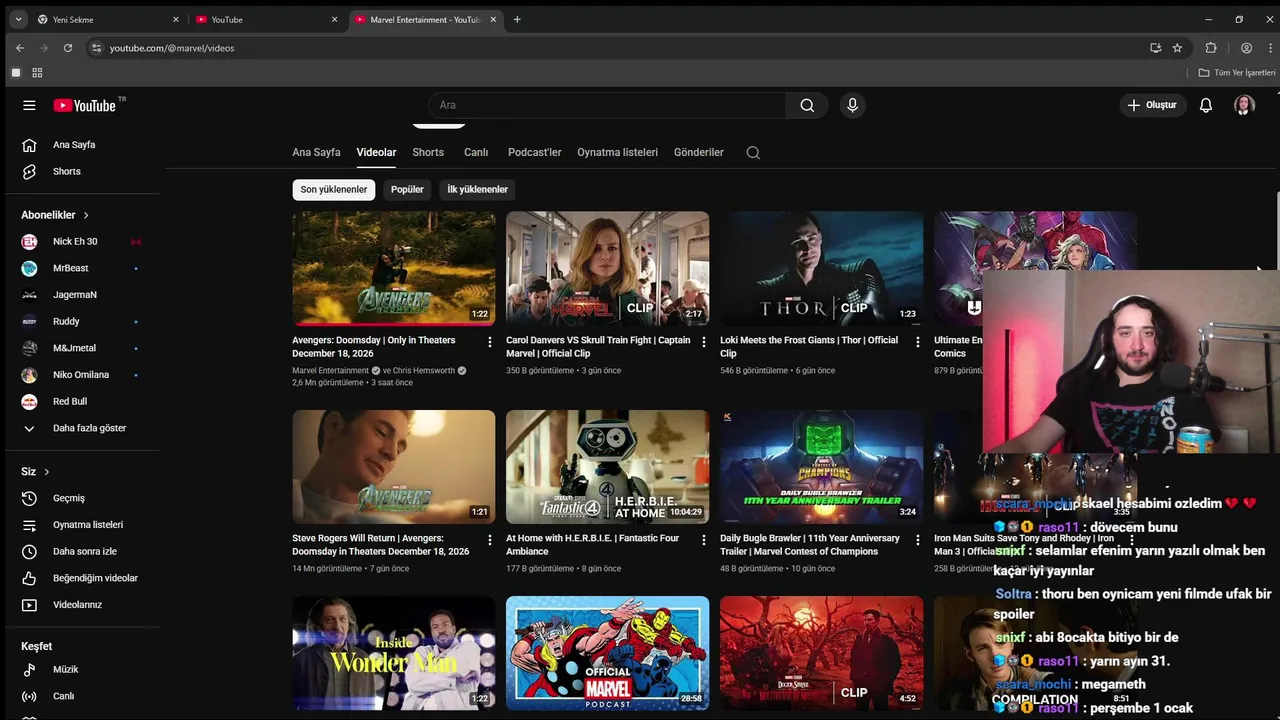Open options for Steve Rogers Will Return
Viewport: 1280px width, 720px height.
point(489,540)
